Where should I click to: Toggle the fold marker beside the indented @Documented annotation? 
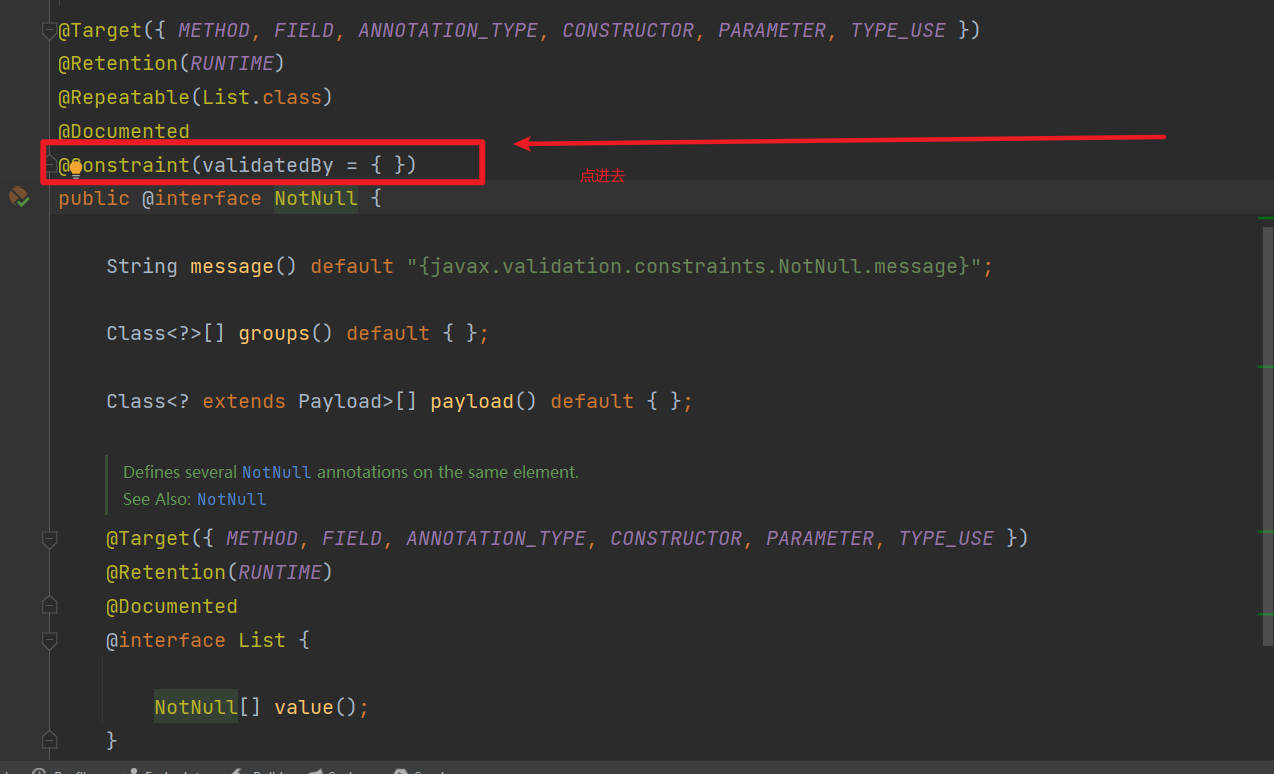coord(49,604)
